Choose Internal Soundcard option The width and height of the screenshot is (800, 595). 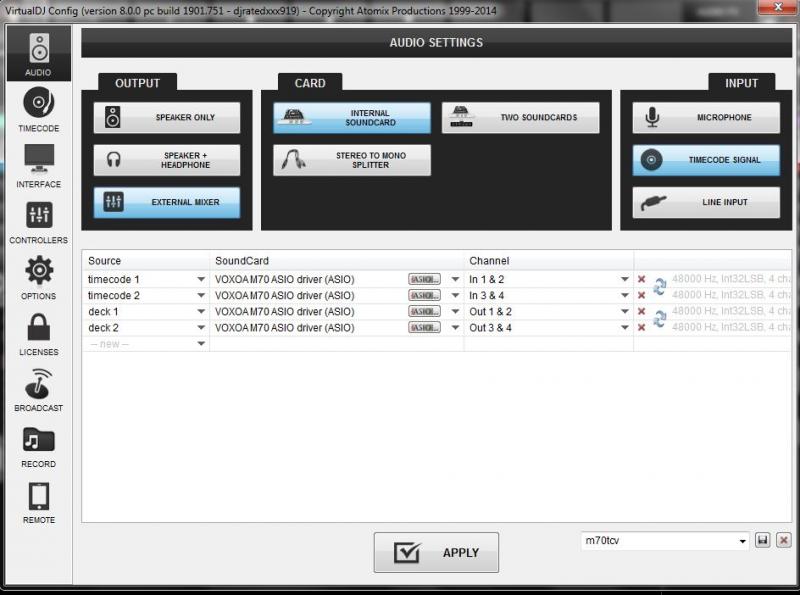pyautogui.click(x=352, y=117)
